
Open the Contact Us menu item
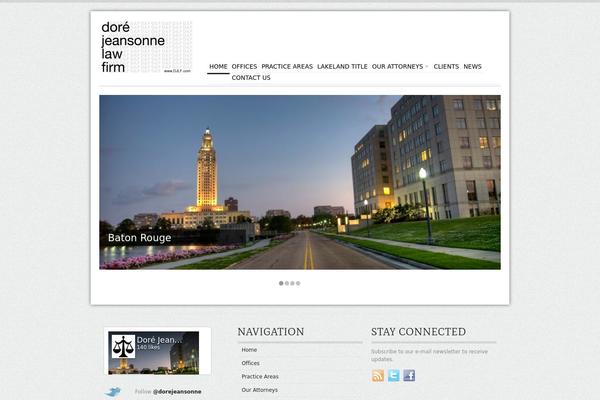251,78
